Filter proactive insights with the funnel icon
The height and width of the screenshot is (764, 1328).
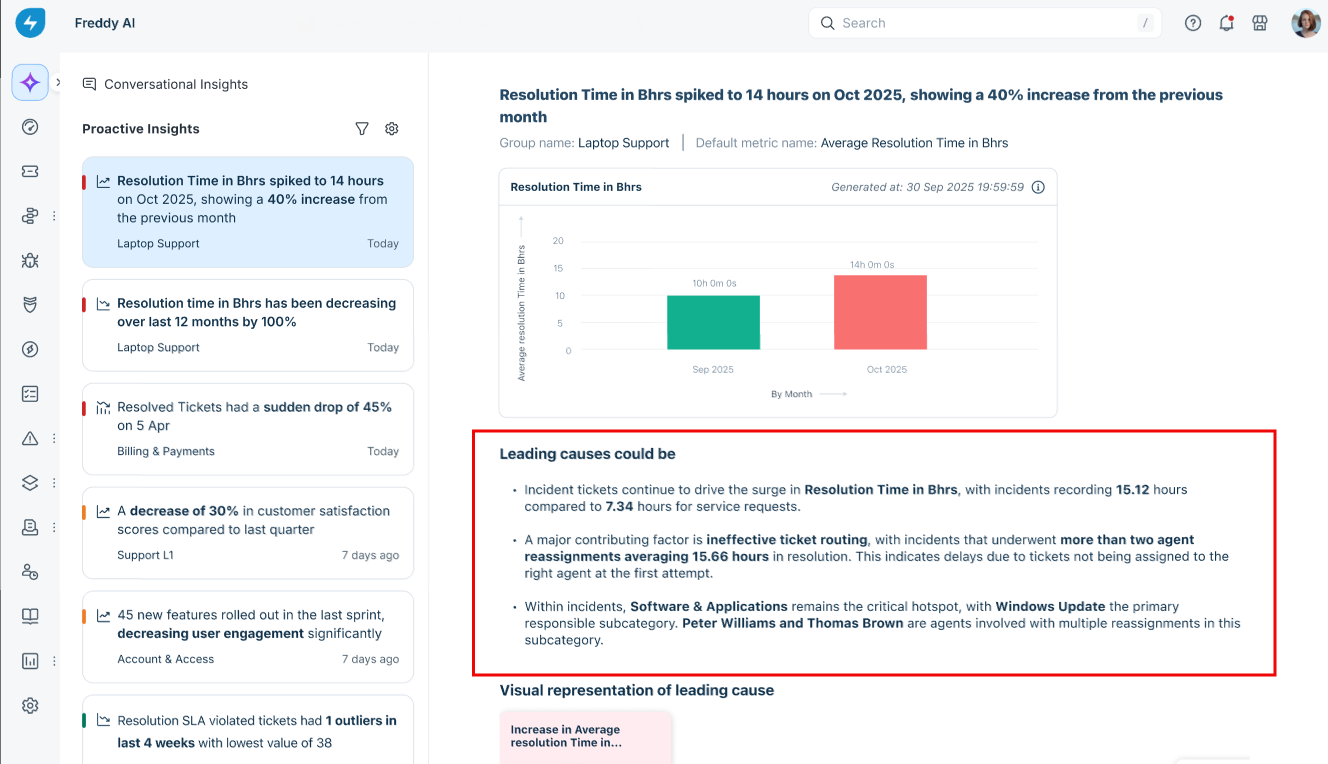362,129
